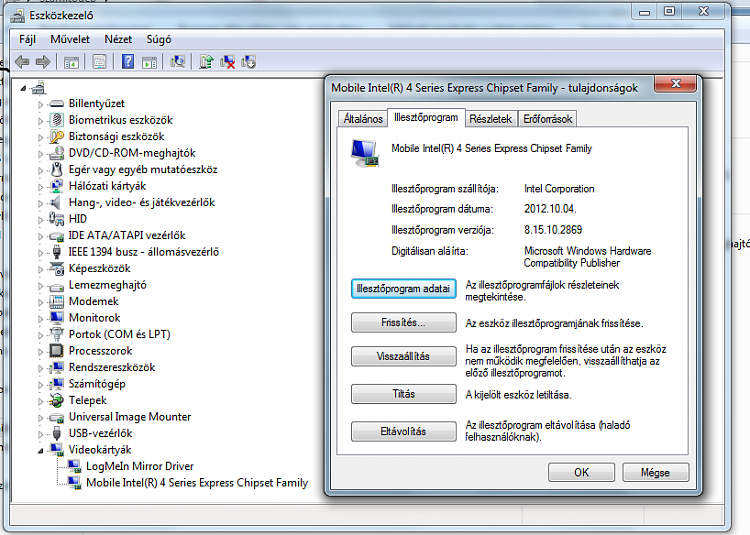Open the Nézet menu
Viewport: 750px width, 535px height.
pos(118,39)
